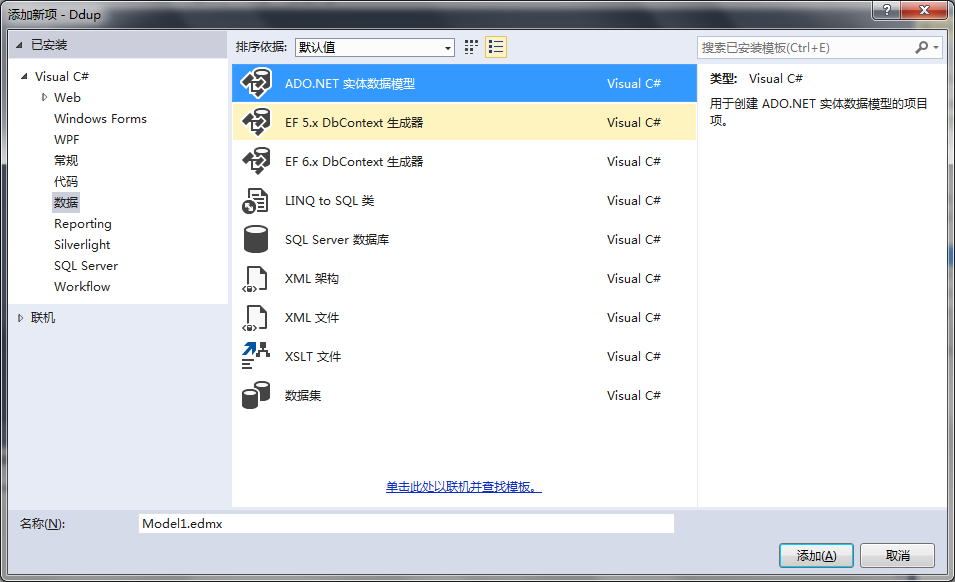Open the search options dropdown arrow

tap(936, 47)
